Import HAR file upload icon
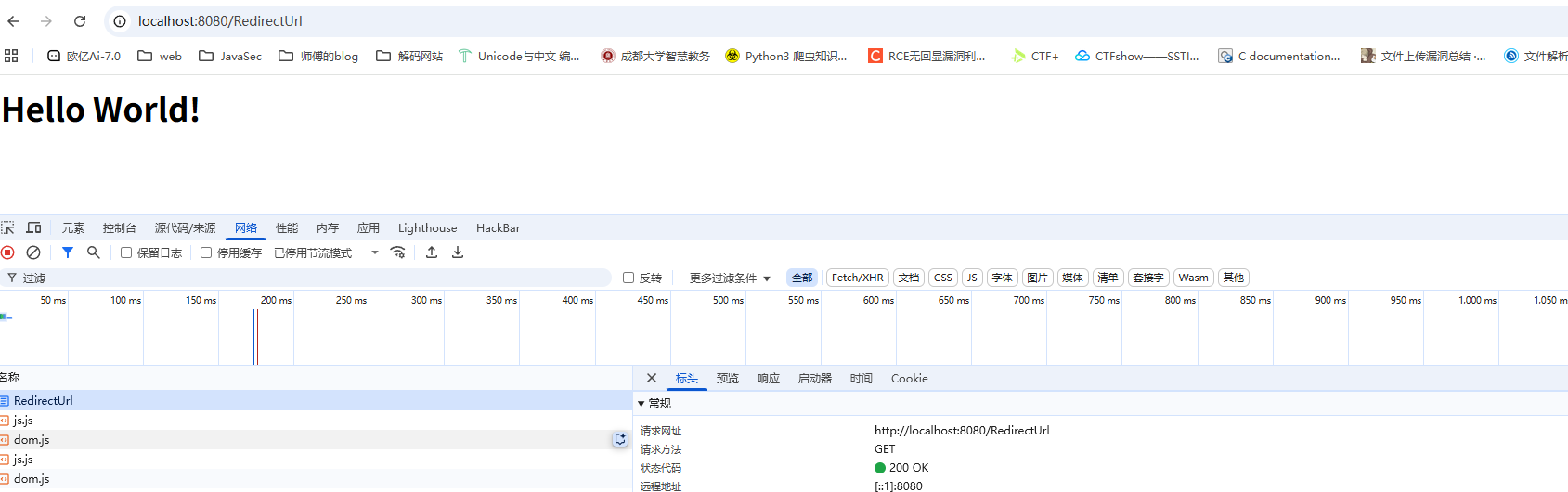This screenshot has width=1568, height=492. [x=432, y=252]
